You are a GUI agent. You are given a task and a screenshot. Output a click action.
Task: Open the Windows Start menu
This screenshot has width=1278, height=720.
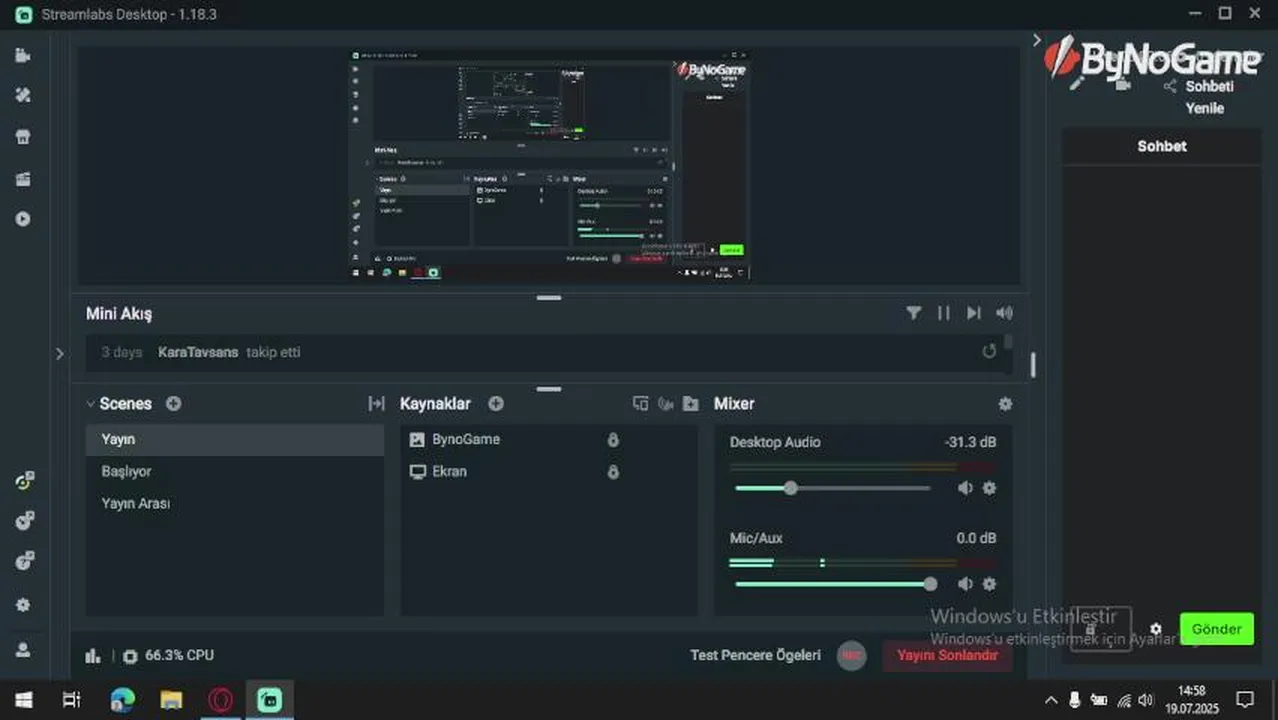pos(22,699)
